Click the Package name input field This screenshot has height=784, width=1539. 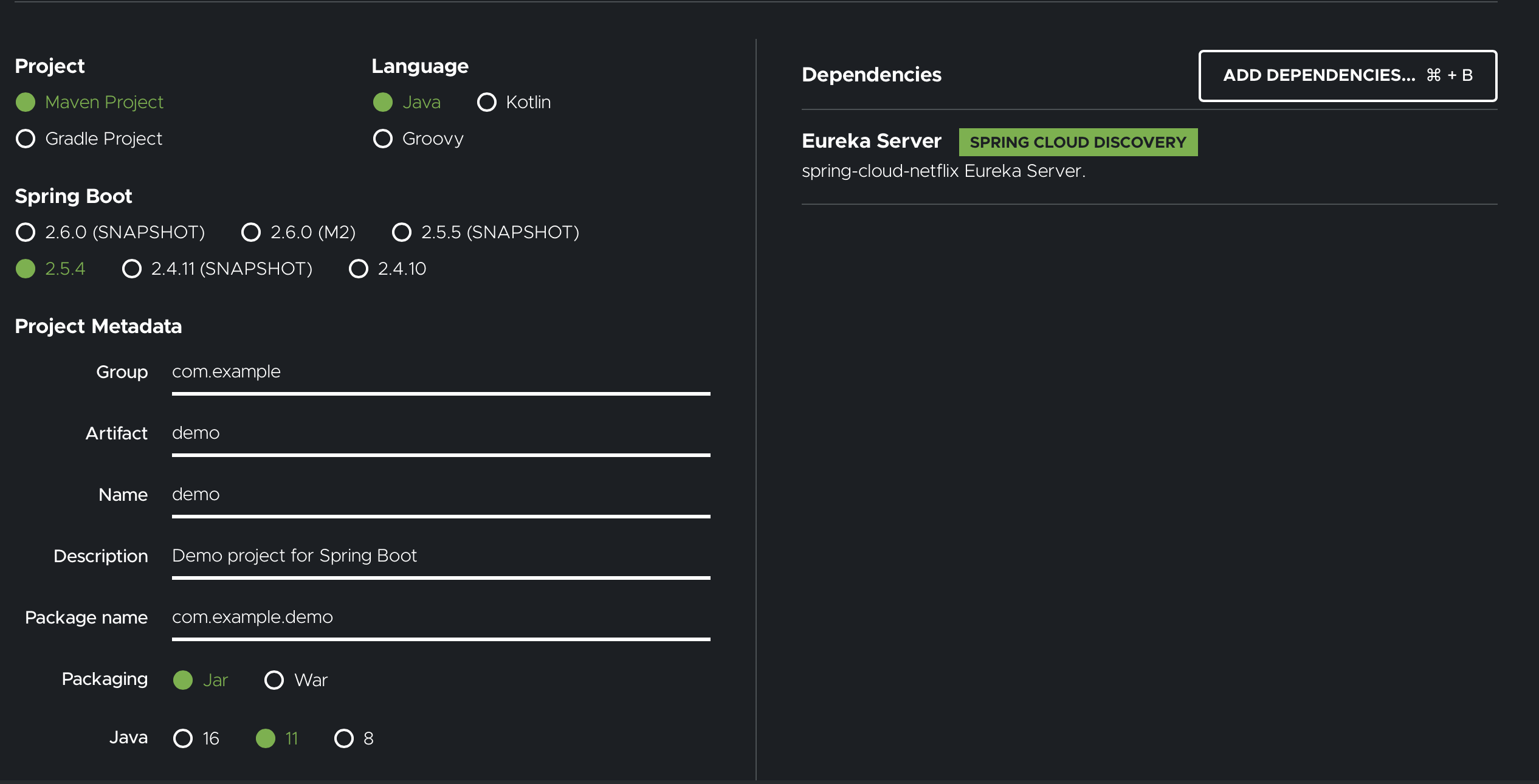pos(441,617)
